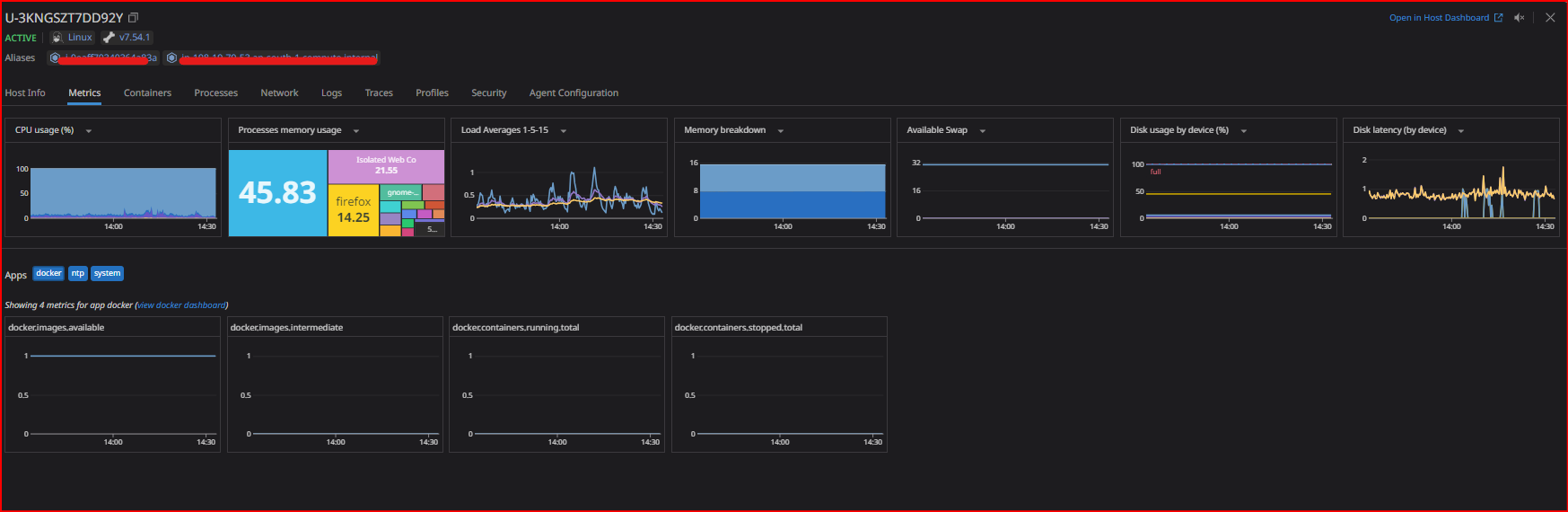
Task: Expand the Processes memory usage dropdown
Action: point(356,131)
